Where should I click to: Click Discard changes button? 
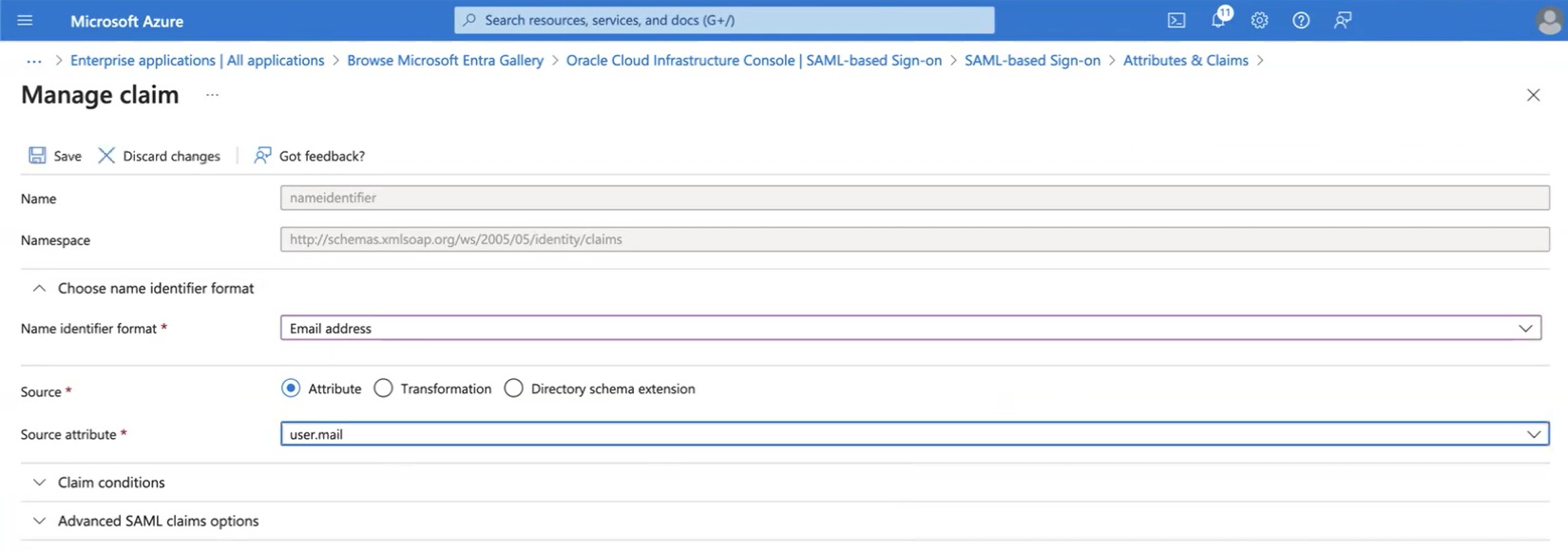tap(159, 155)
